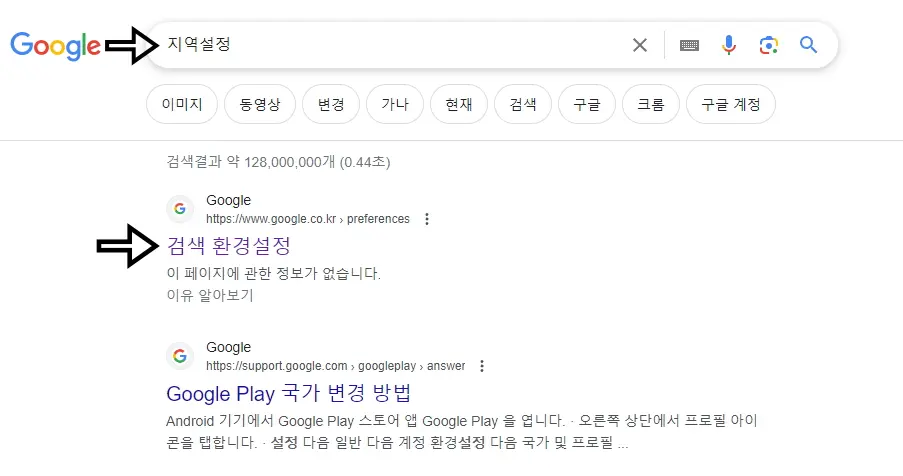The height and width of the screenshot is (476, 903).
Task: Open more options for Google Play result
Action: click(484, 366)
